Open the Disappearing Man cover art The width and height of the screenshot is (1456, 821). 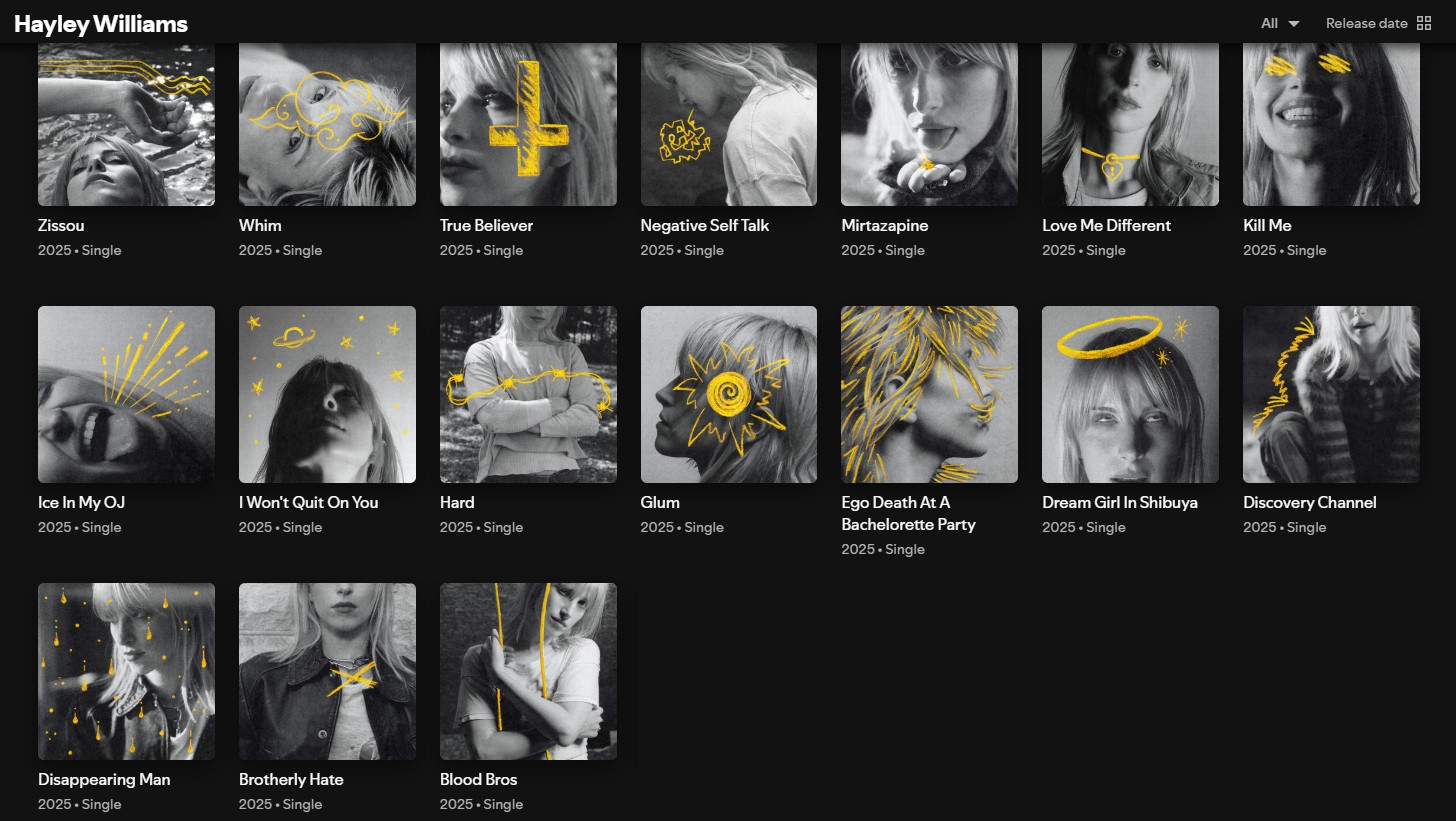click(126, 671)
